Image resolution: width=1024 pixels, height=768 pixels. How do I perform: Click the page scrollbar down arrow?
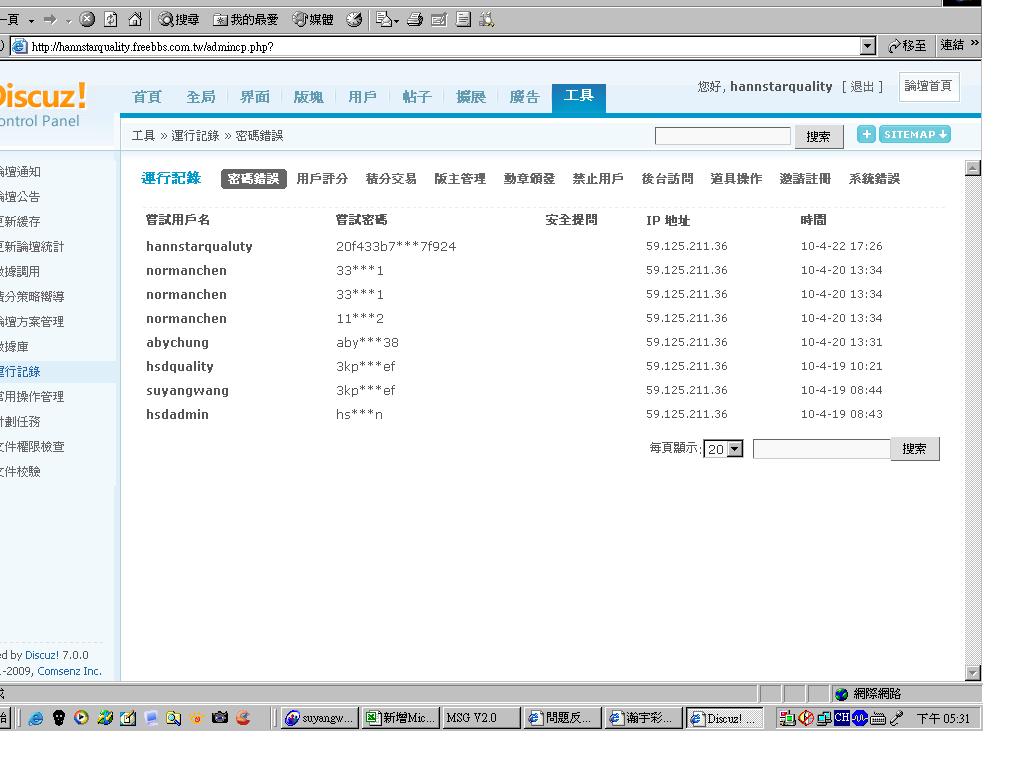coord(972,672)
